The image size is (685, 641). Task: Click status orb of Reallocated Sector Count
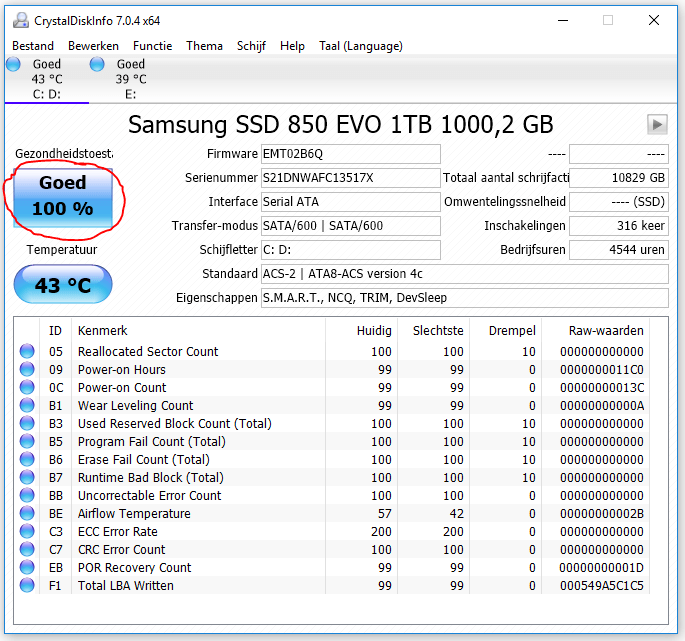tap(27, 351)
